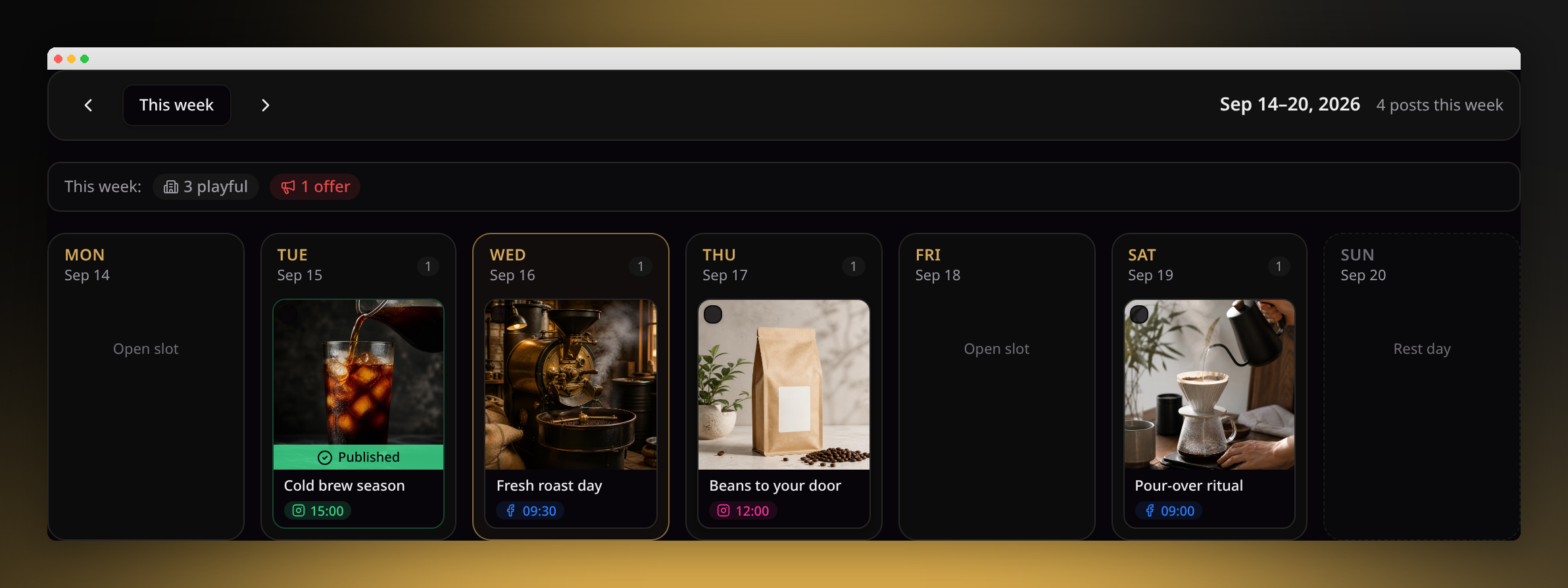
Task: Go to the previous week arrow
Action: [88, 105]
